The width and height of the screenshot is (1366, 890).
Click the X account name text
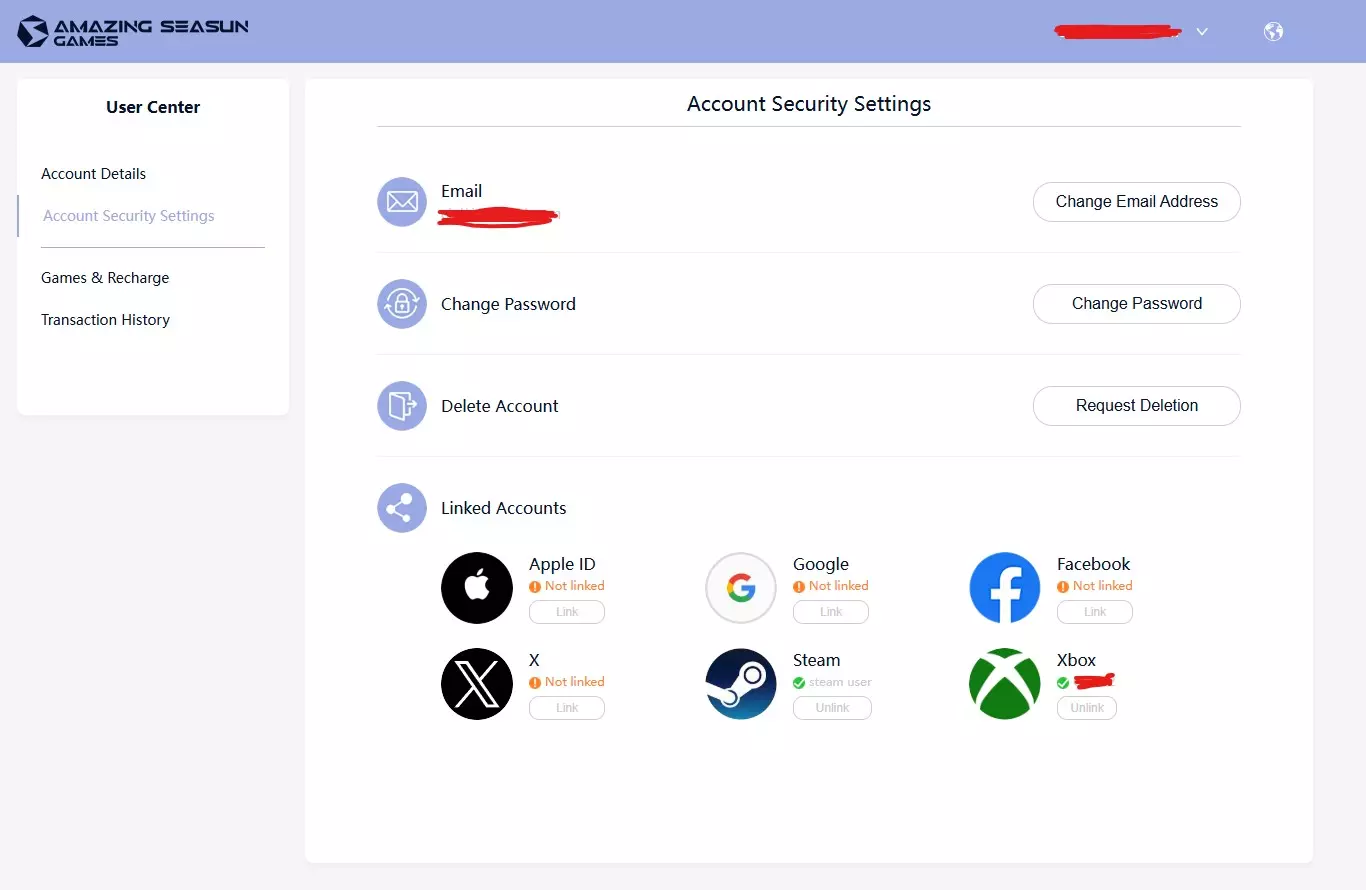pos(534,660)
